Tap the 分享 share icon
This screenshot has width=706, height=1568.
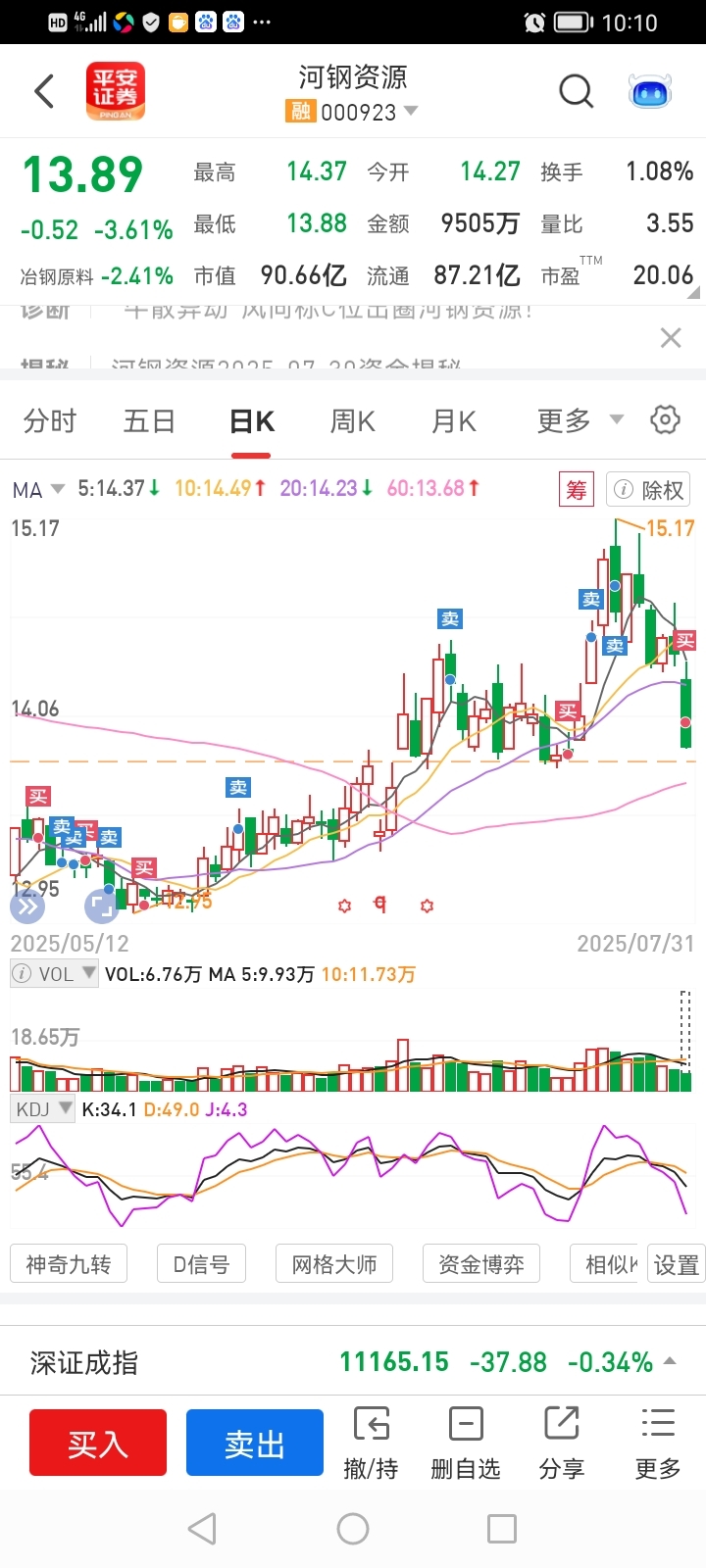pyautogui.click(x=562, y=1443)
